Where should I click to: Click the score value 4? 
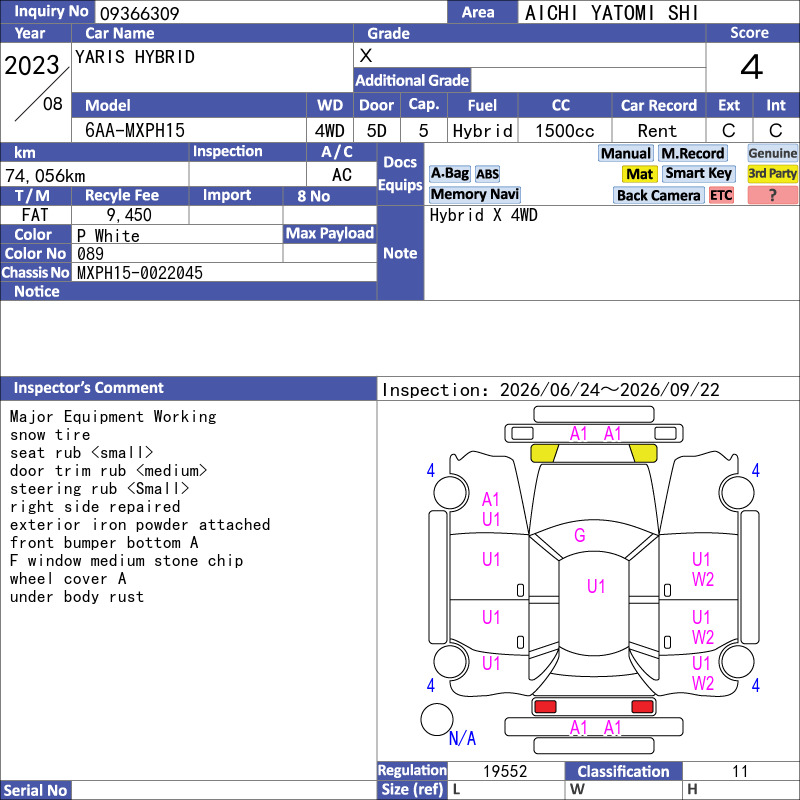(x=752, y=67)
